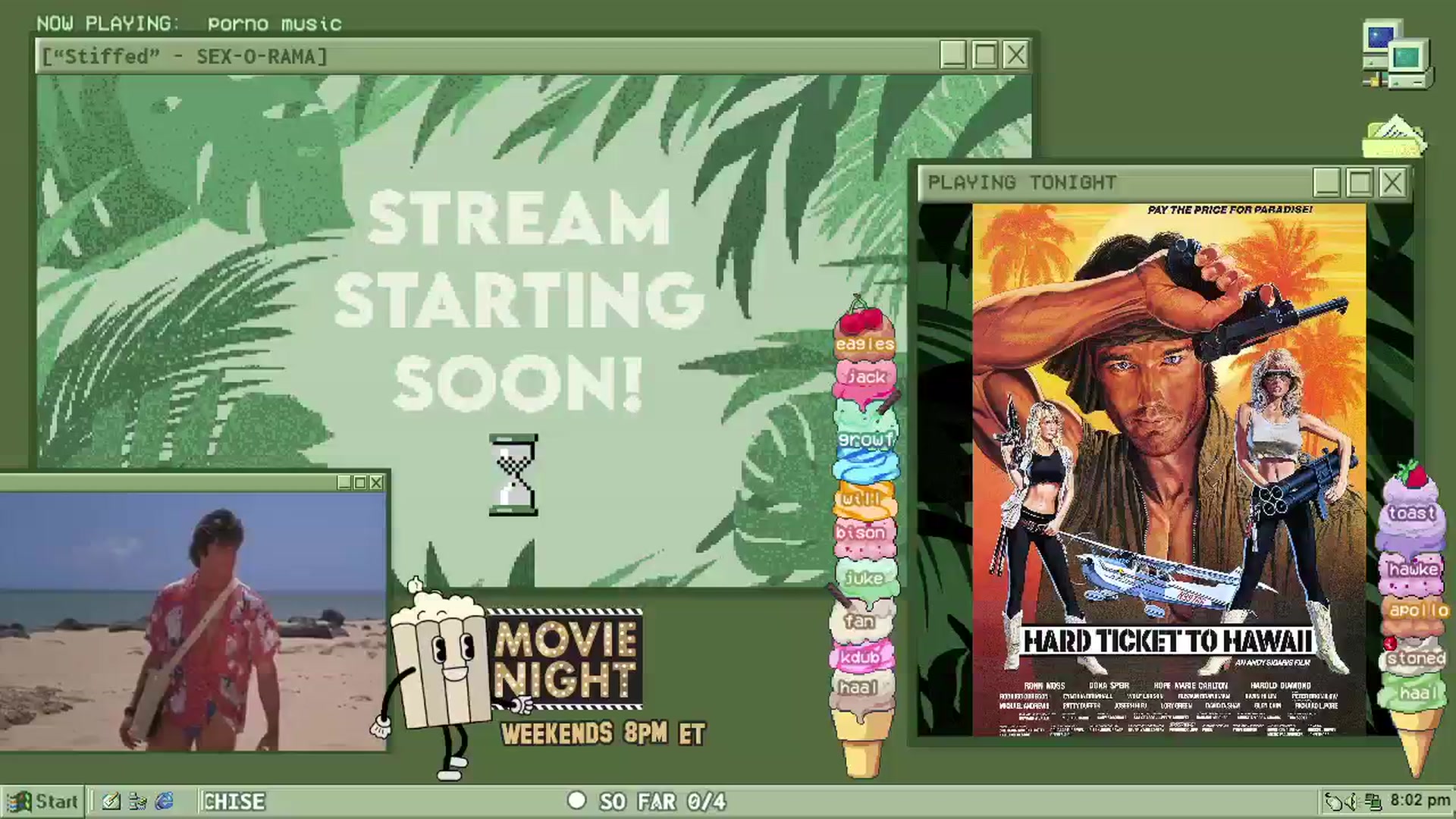This screenshot has width=1456, height=819.
Task: Click the CHISE taskbar item
Action: (x=234, y=802)
